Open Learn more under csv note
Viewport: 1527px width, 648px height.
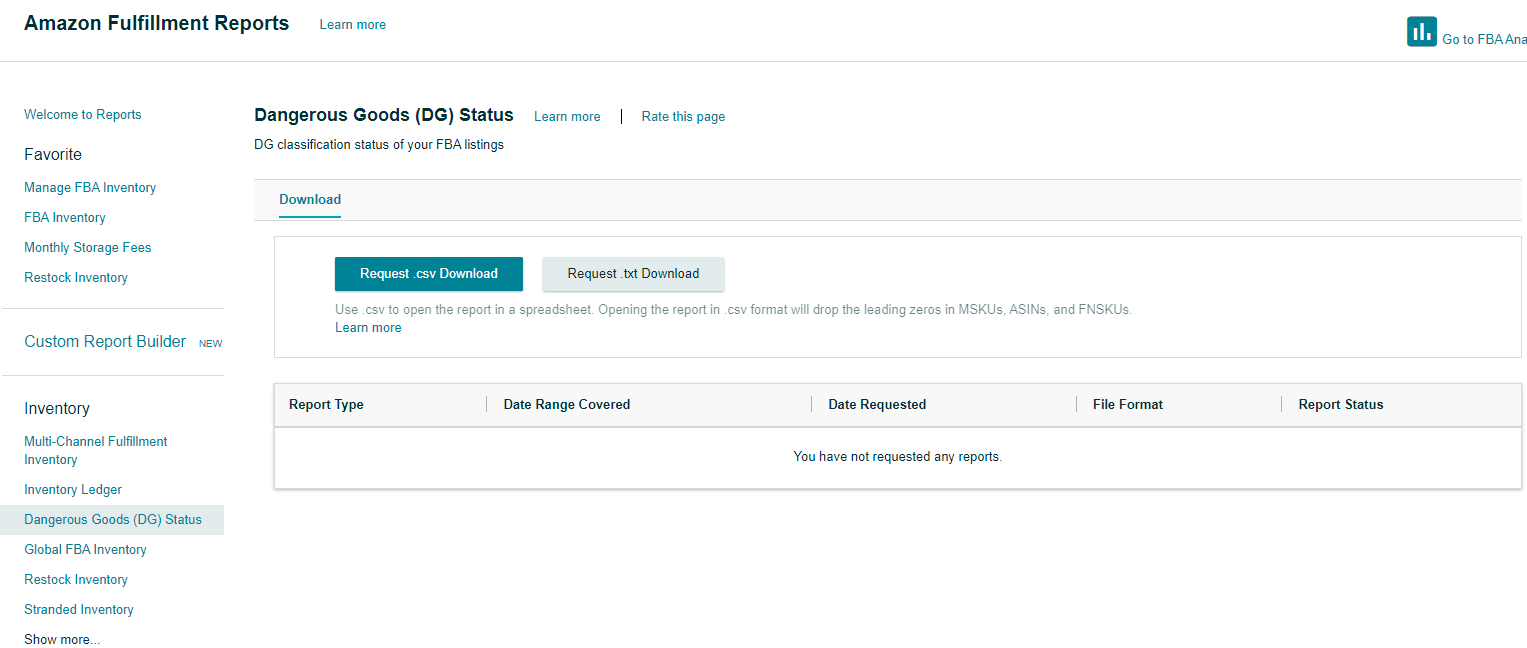(x=368, y=327)
